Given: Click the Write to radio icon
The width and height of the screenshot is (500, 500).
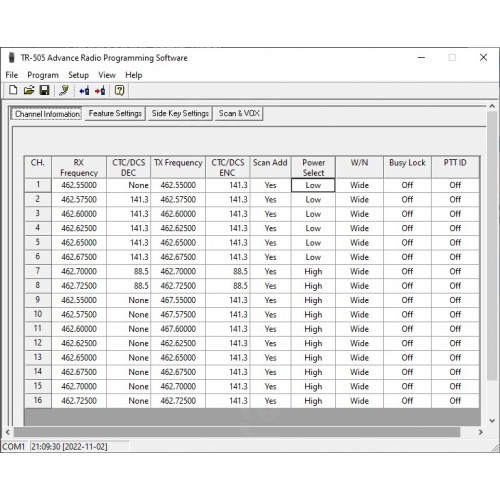Looking at the screenshot, I should [x=100, y=90].
